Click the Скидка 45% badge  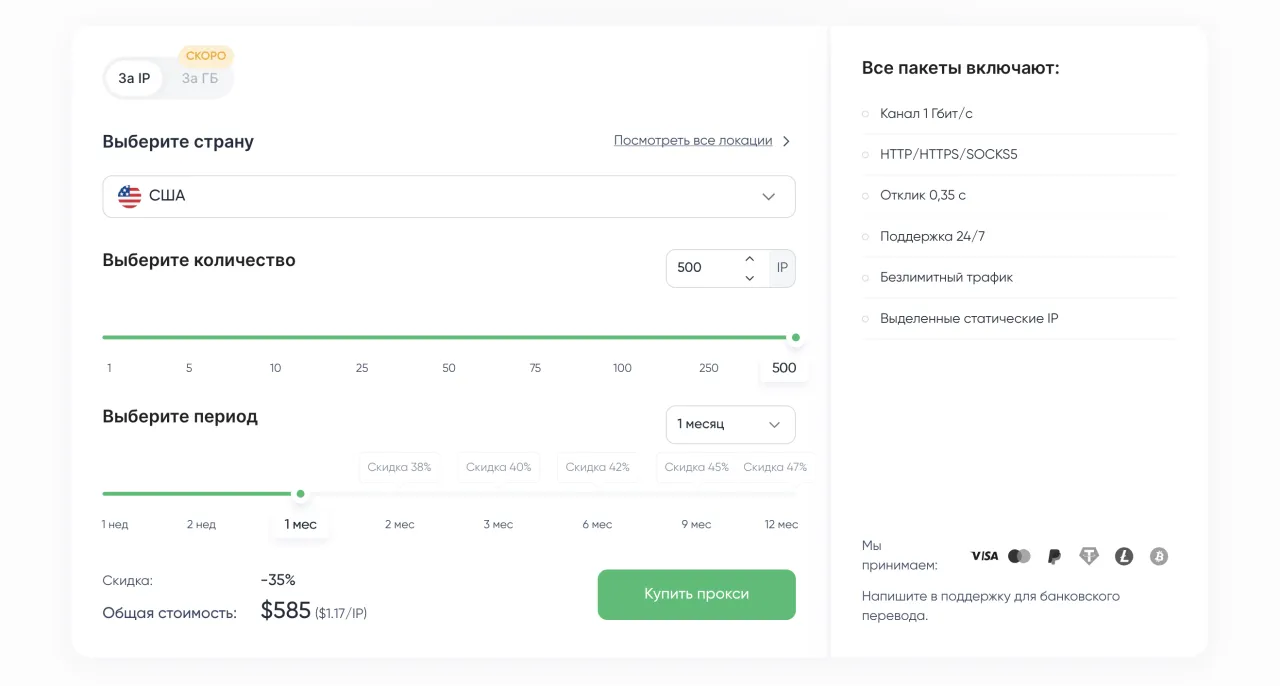(x=696, y=467)
